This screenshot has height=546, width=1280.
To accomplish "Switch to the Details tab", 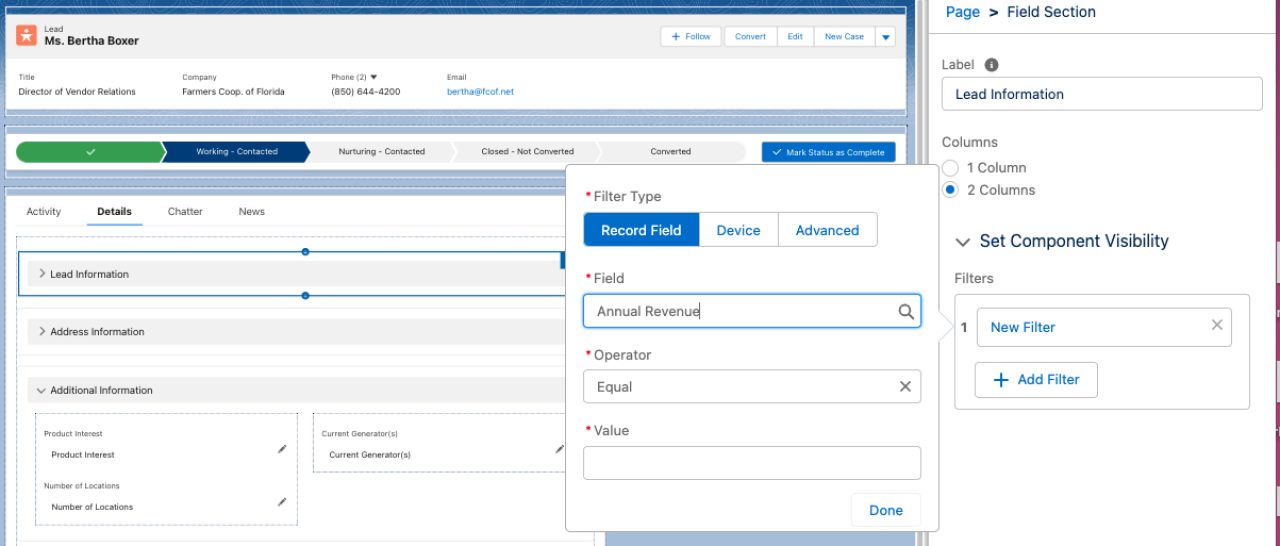I will 114,212.
